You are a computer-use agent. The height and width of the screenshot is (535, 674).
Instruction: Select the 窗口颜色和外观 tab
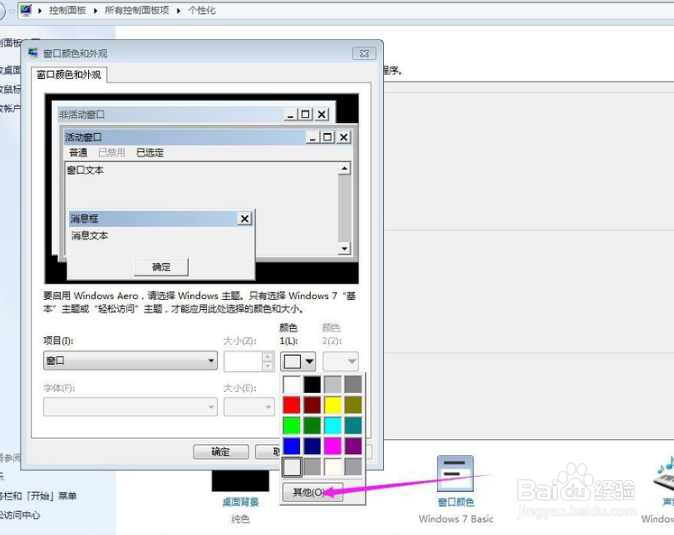click(69, 75)
